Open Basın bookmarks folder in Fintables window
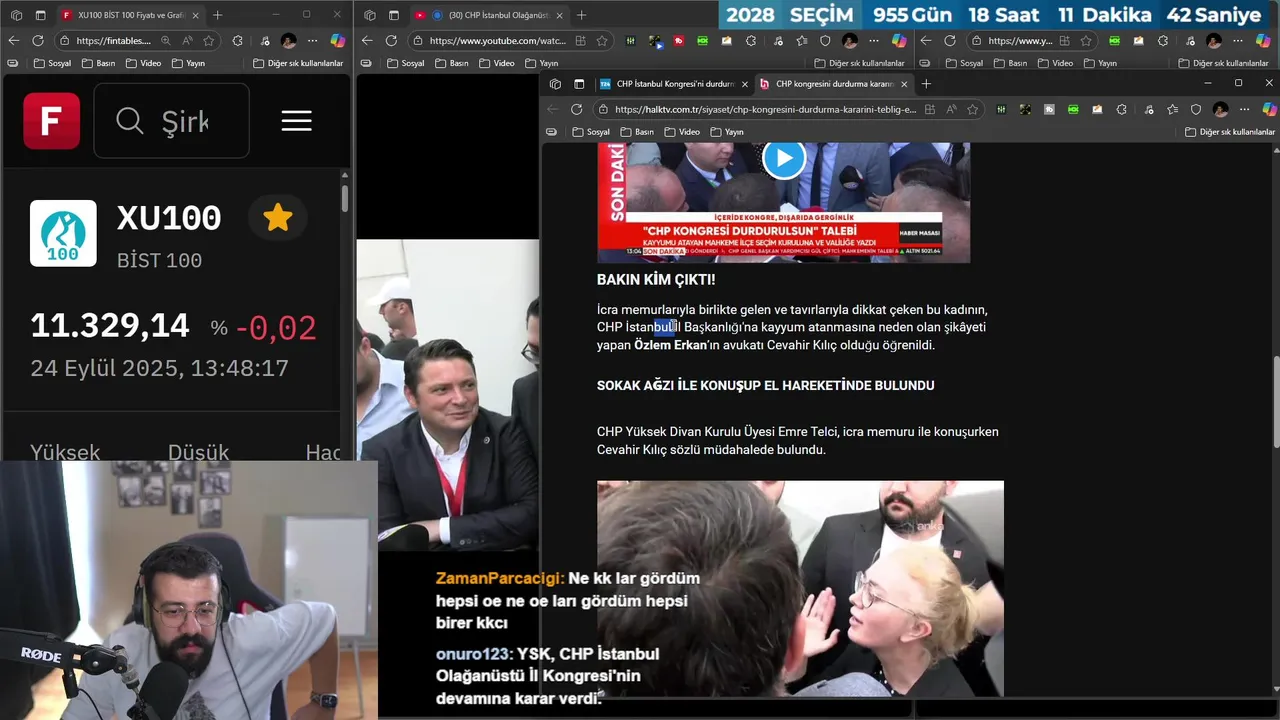Image resolution: width=1280 pixels, height=720 pixels. (99, 63)
